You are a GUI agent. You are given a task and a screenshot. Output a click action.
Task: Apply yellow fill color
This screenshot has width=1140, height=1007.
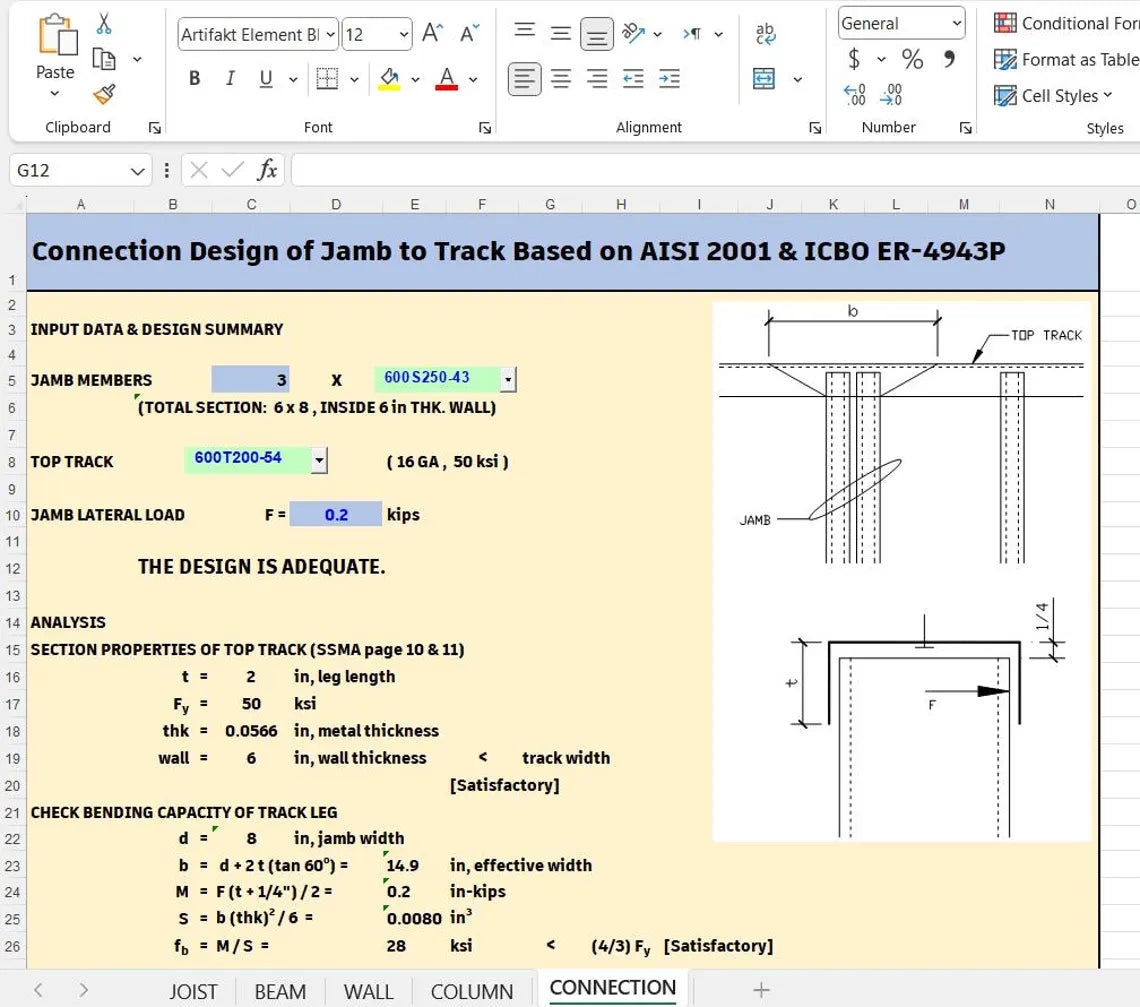[x=389, y=79]
